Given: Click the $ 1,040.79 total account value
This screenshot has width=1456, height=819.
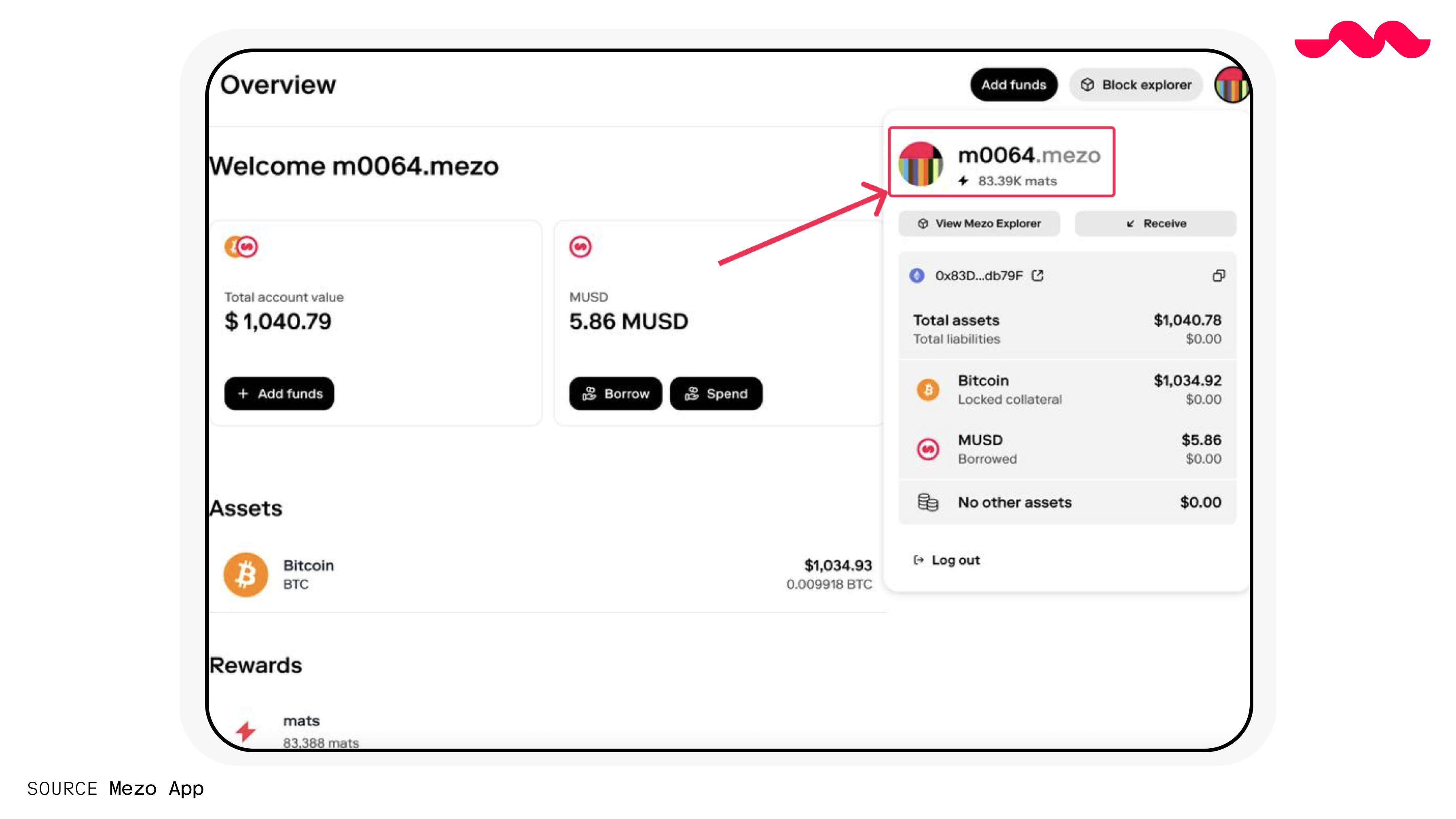Looking at the screenshot, I should (x=278, y=322).
